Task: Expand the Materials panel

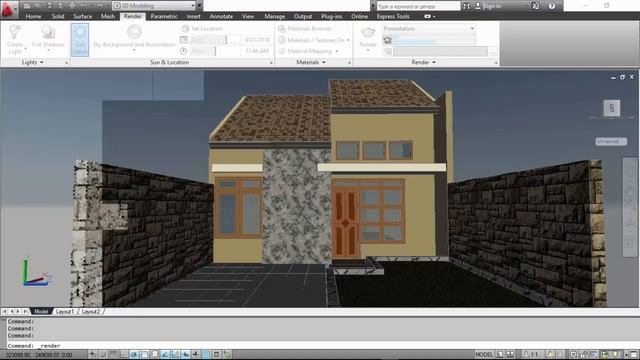Action: pyautogui.click(x=311, y=62)
